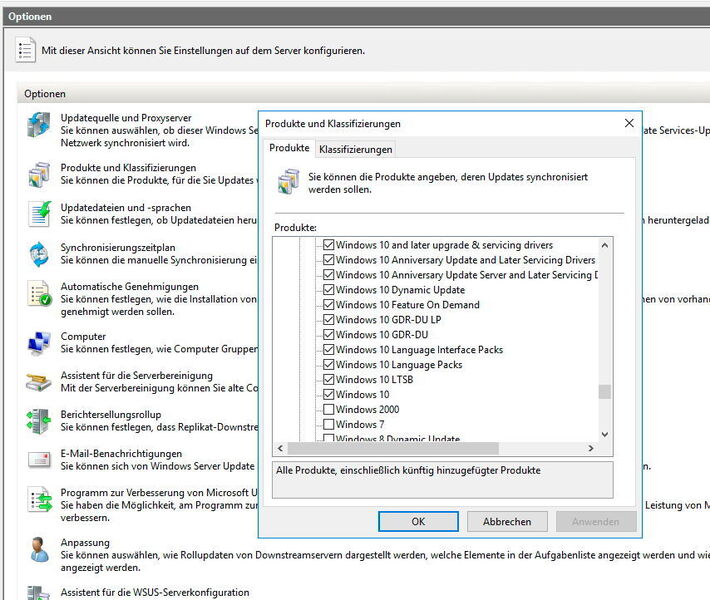Open Updatedateien und -sprachen settings

(x=126, y=207)
